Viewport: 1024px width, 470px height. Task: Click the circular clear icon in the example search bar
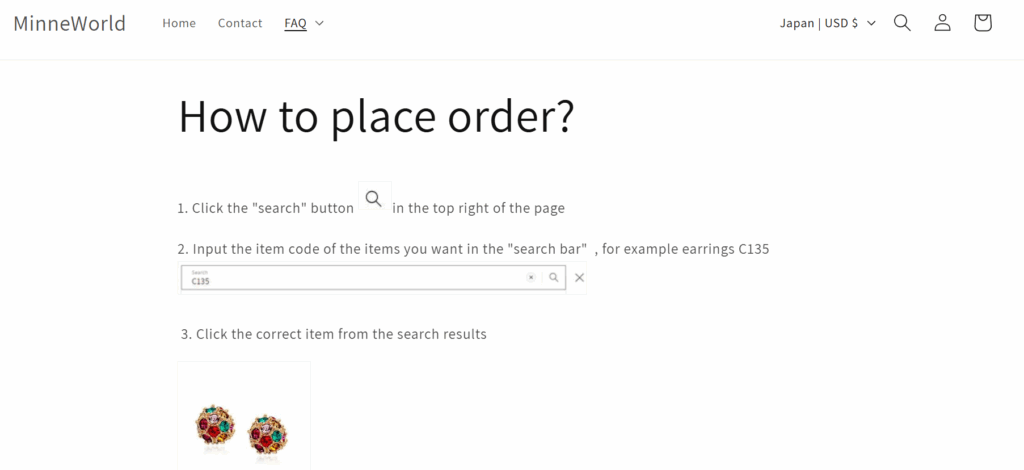coord(531,277)
